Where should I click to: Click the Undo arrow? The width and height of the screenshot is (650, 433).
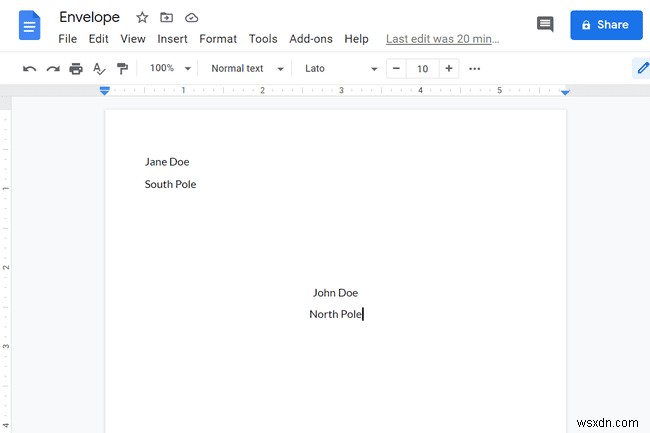coord(29,68)
